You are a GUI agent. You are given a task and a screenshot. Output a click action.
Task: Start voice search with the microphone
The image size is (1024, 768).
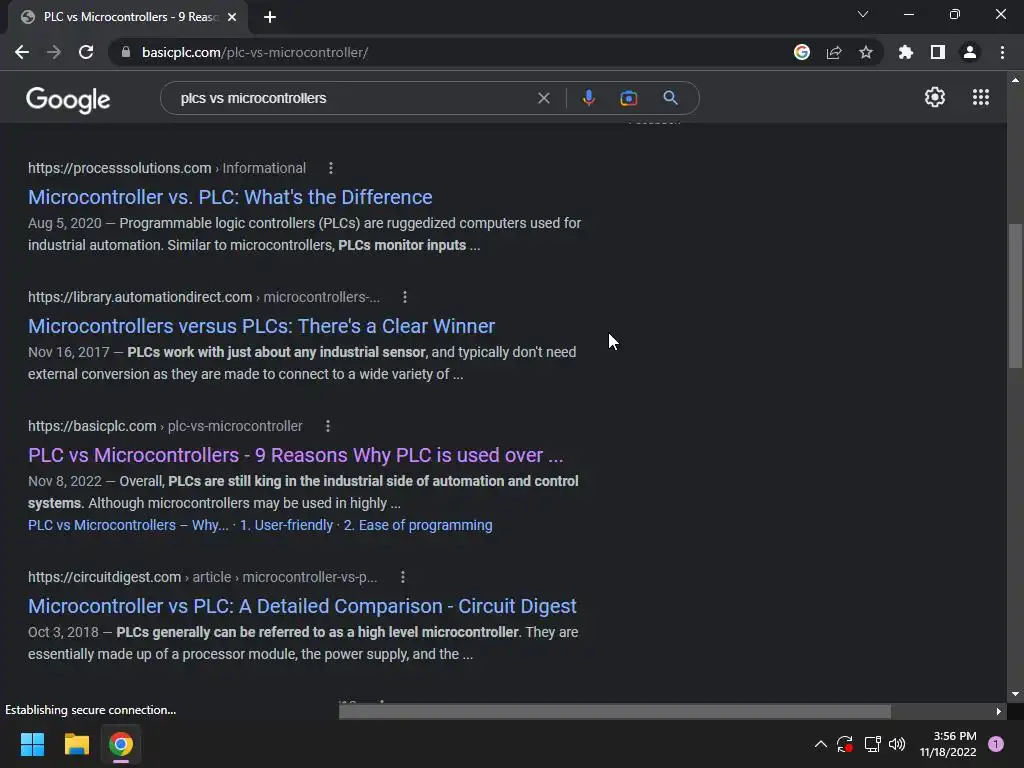(588, 98)
